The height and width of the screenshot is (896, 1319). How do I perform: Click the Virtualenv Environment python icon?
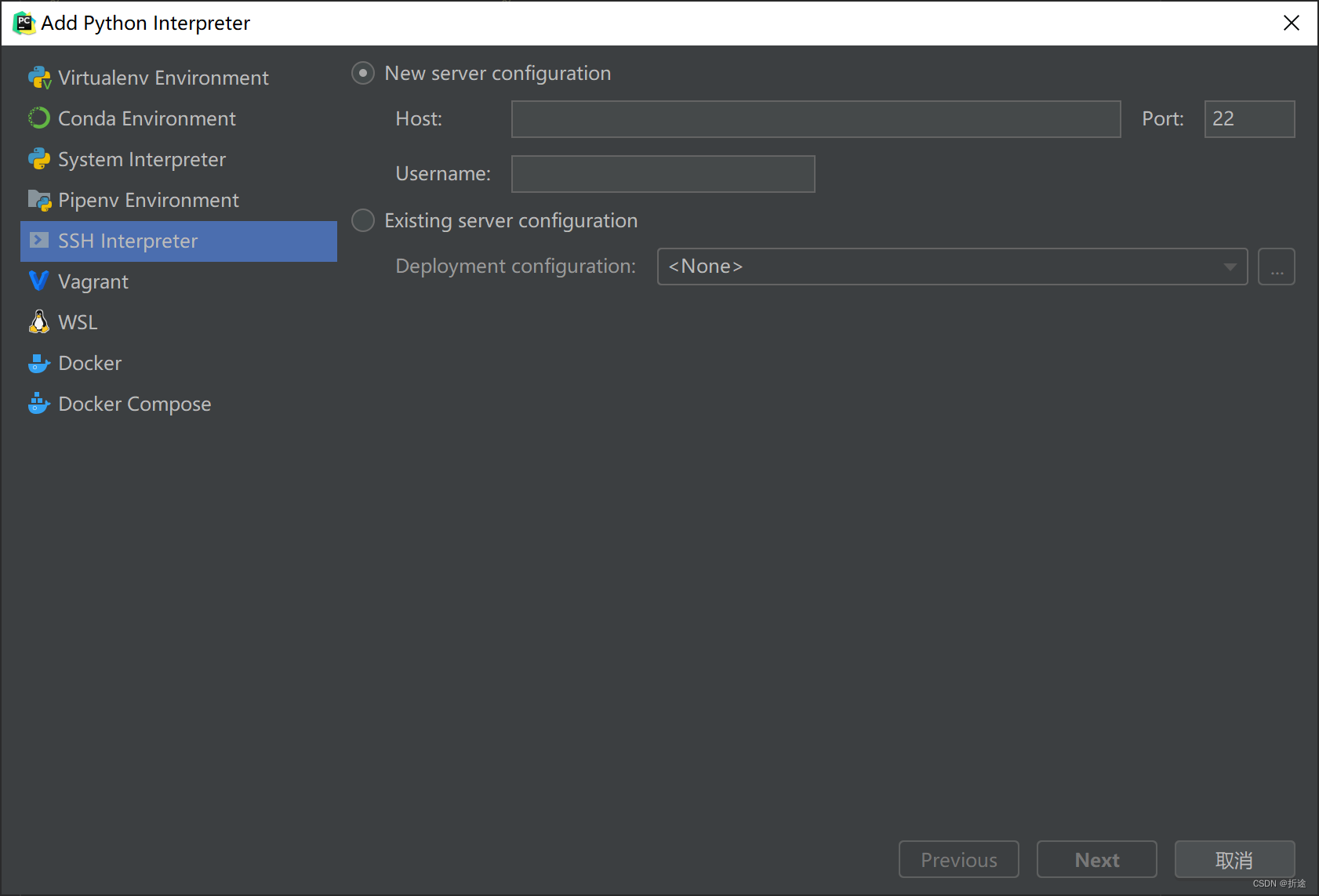tap(39, 78)
